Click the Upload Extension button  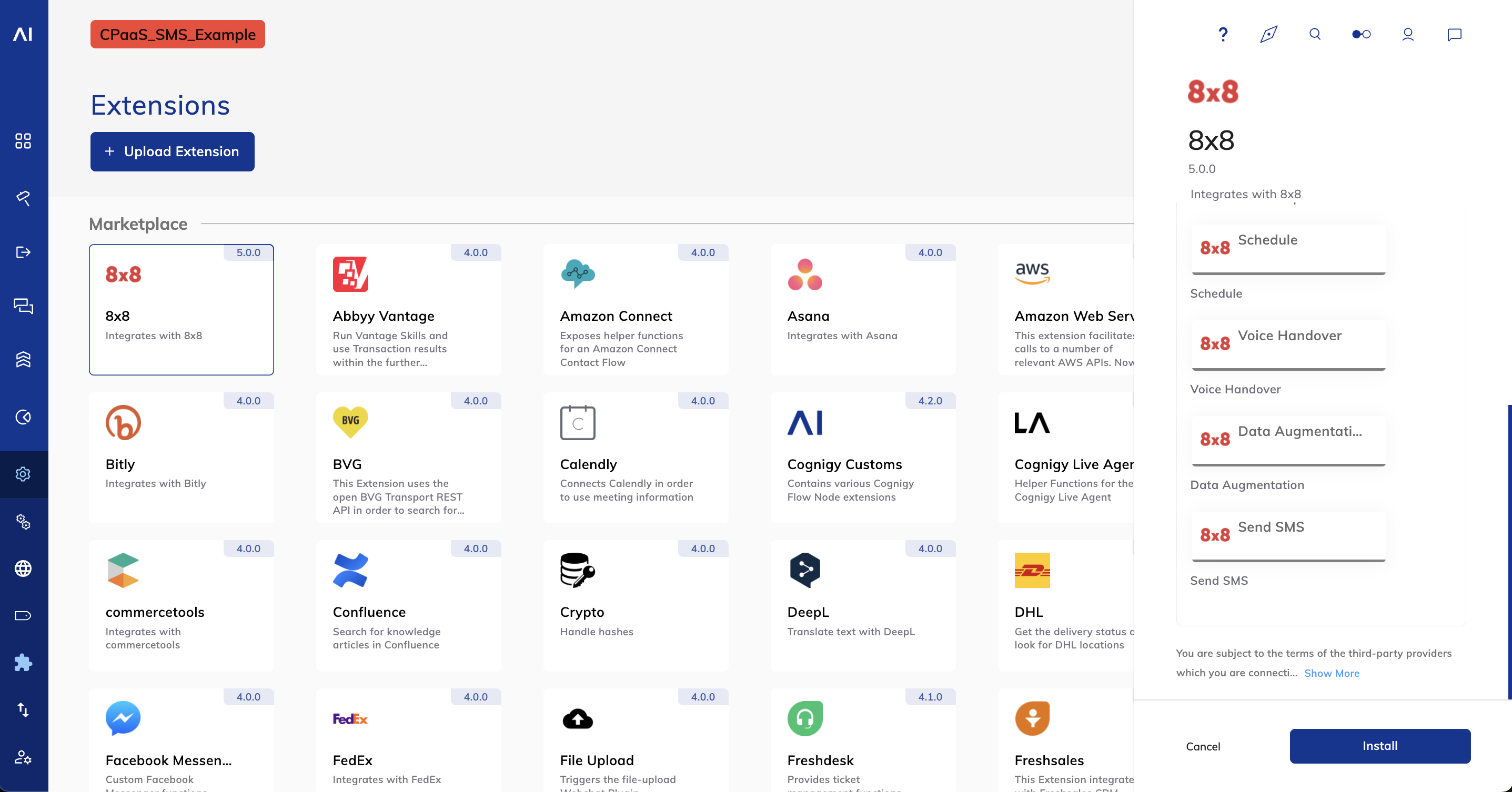(x=172, y=151)
